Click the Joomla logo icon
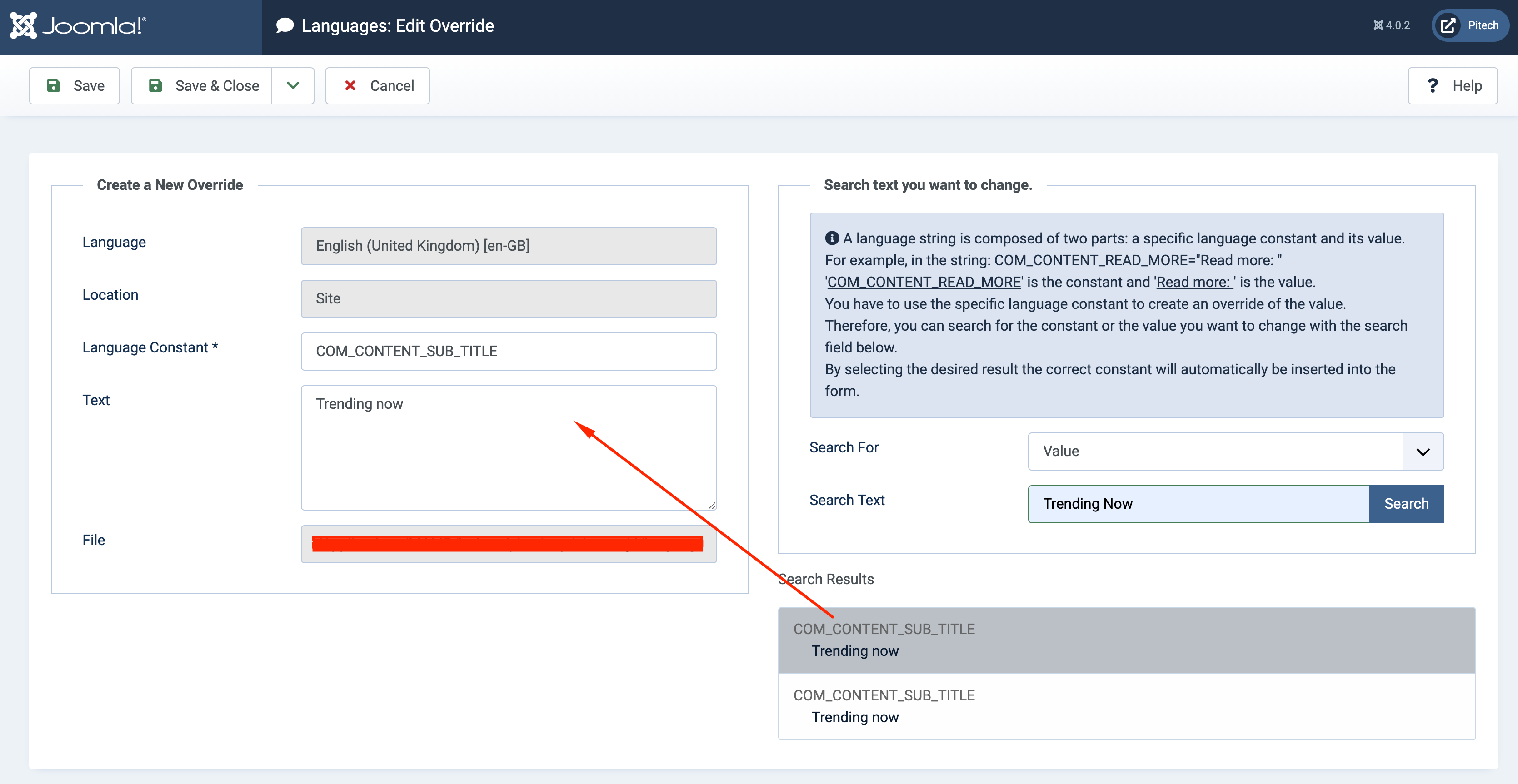This screenshot has height=784, width=1518. click(24, 25)
